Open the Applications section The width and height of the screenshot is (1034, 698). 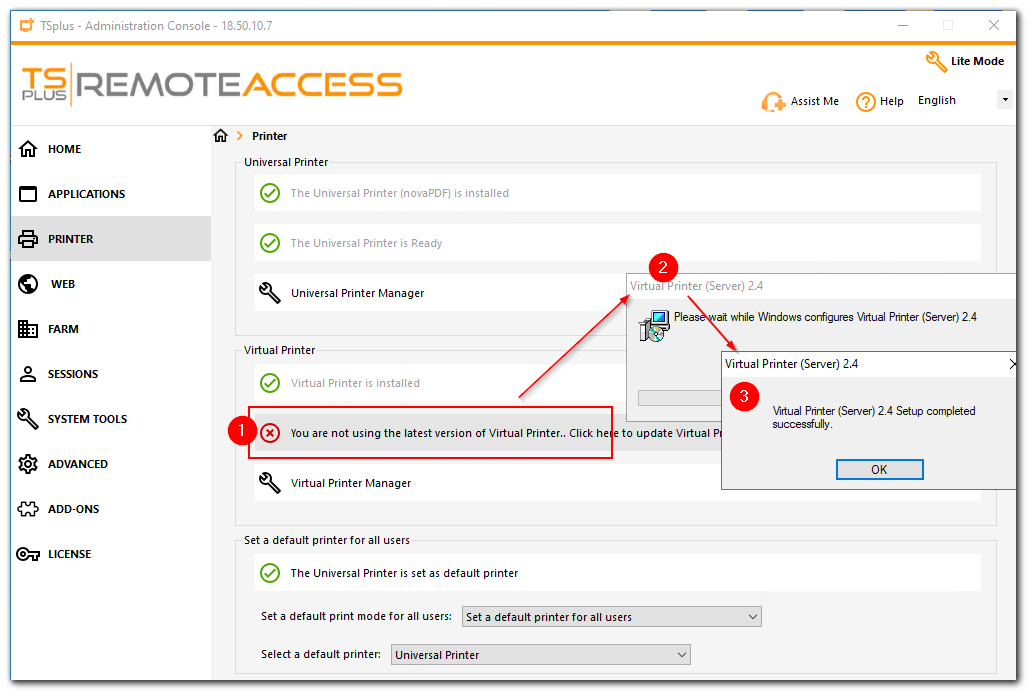pos(86,194)
